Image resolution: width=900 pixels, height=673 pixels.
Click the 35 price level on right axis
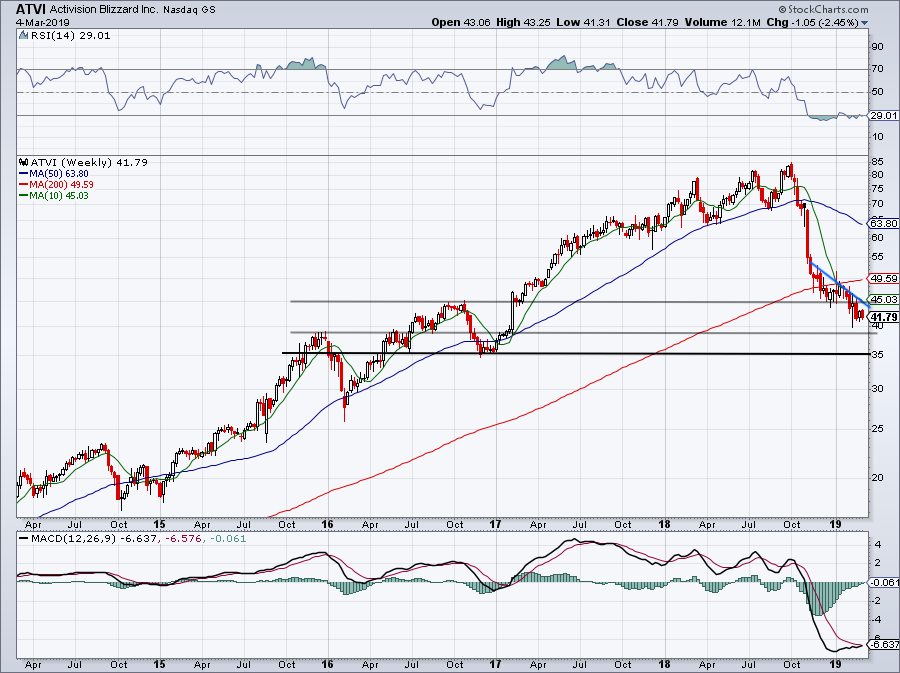(878, 355)
